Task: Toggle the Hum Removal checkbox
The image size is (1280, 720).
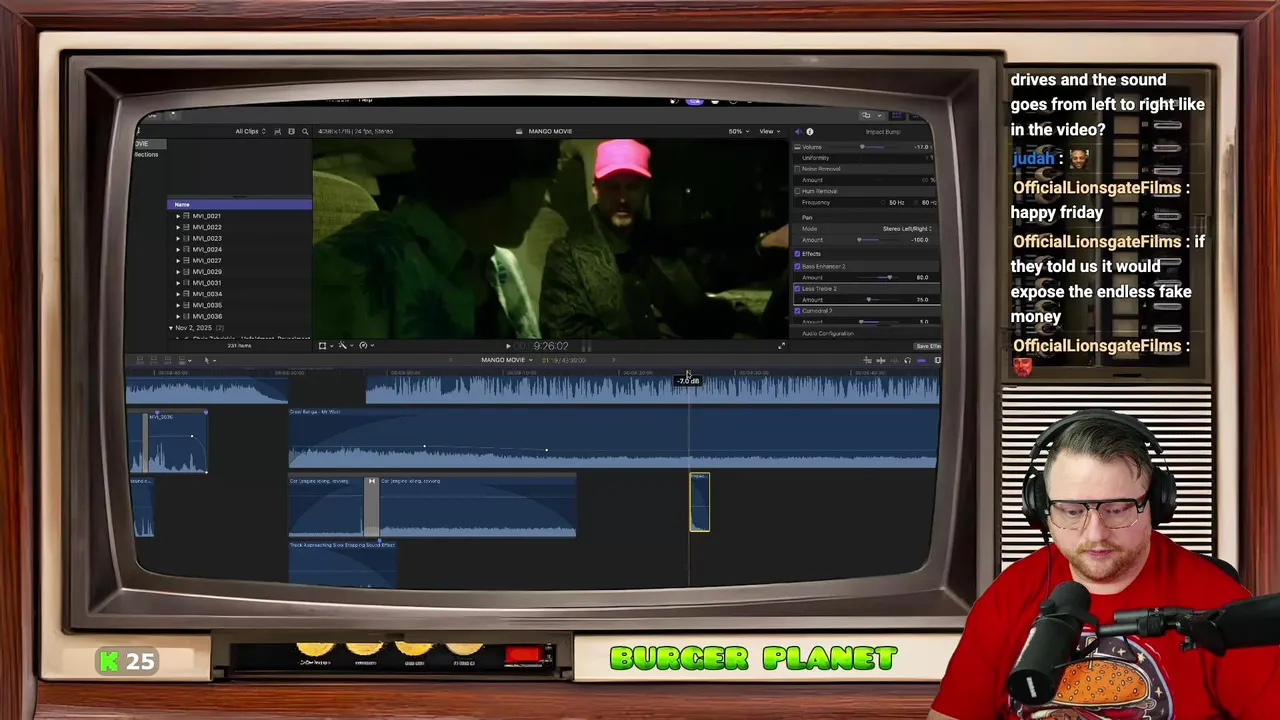Action: click(x=797, y=191)
